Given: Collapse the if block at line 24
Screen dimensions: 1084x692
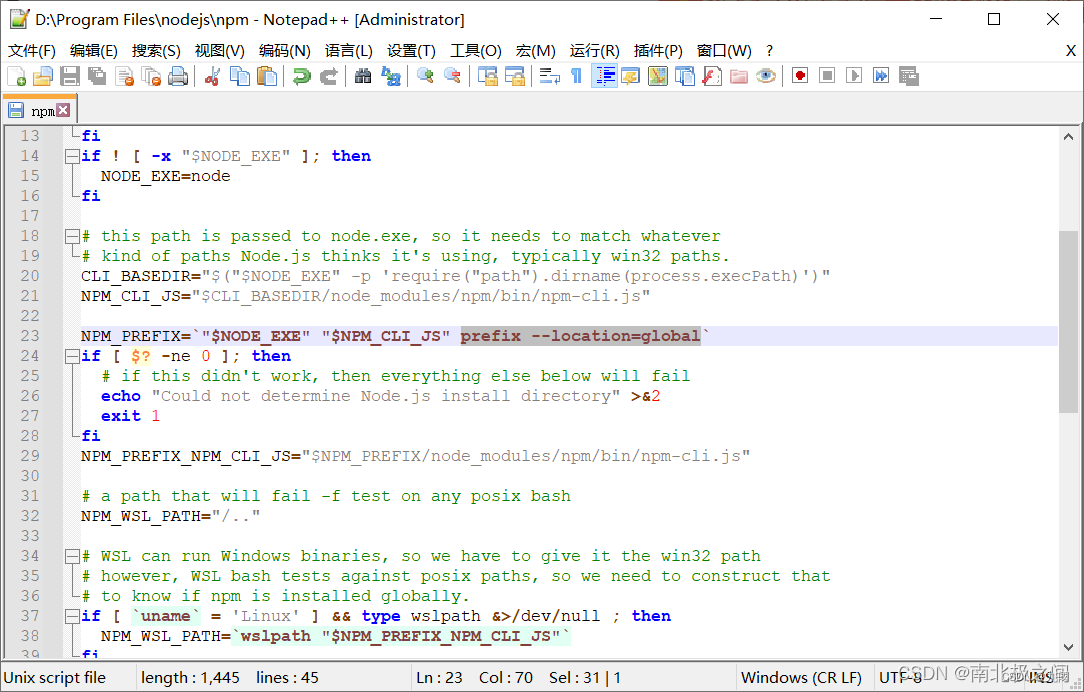Looking at the screenshot, I should coord(71,356).
